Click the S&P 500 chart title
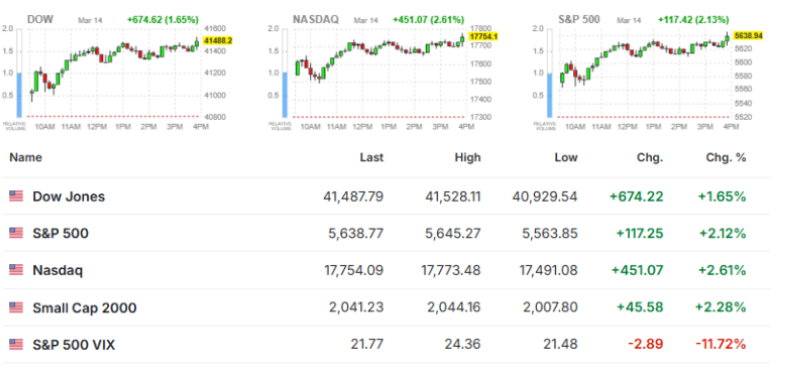Image resolution: width=790 pixels, height=377 pixels. [579, 20]
